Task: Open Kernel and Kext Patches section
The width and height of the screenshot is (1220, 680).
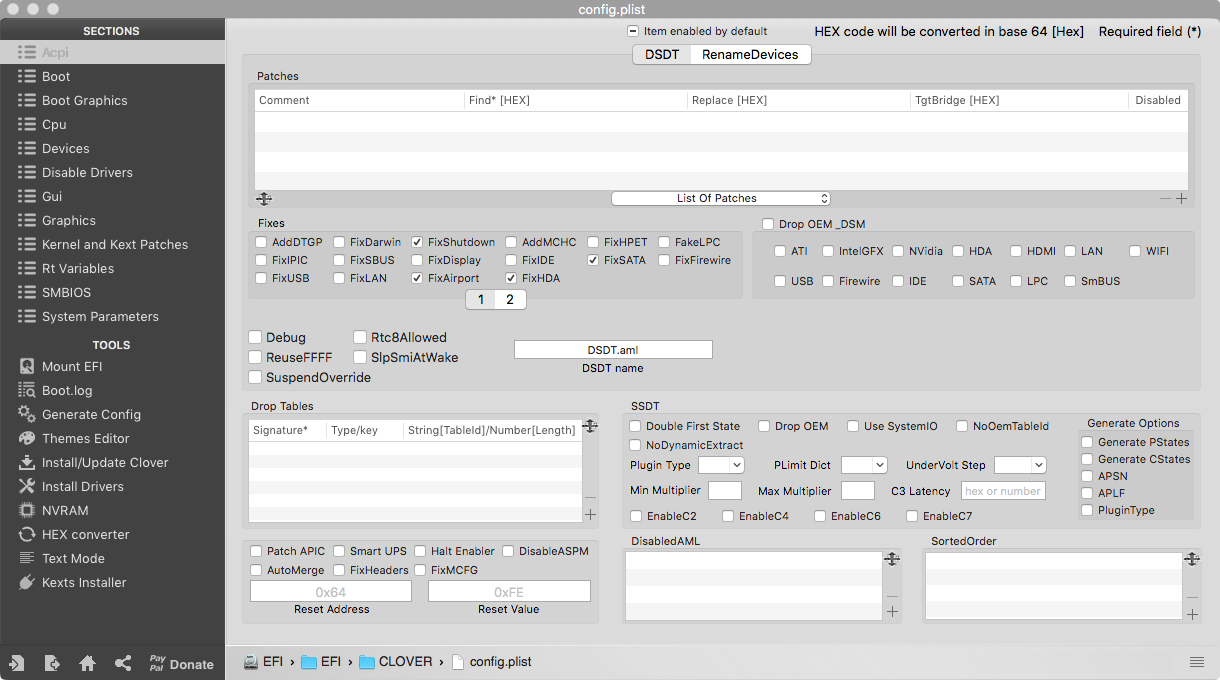Action: point(115,244)
